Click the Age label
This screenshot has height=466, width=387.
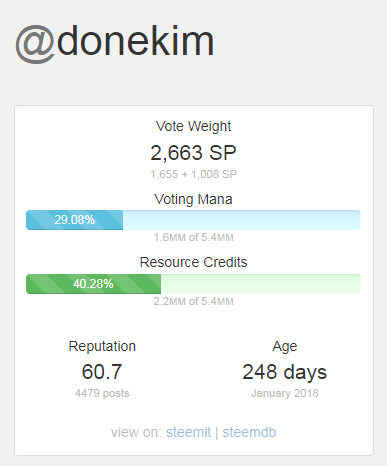[285, 347]
